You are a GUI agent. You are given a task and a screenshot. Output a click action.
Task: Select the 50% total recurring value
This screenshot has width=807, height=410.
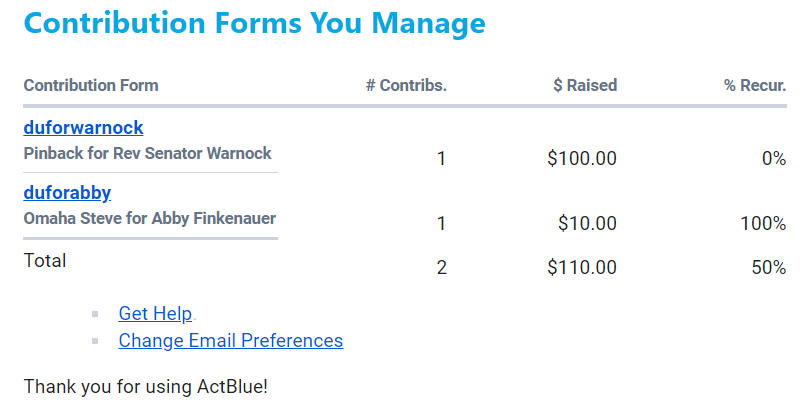pos(768,267)
